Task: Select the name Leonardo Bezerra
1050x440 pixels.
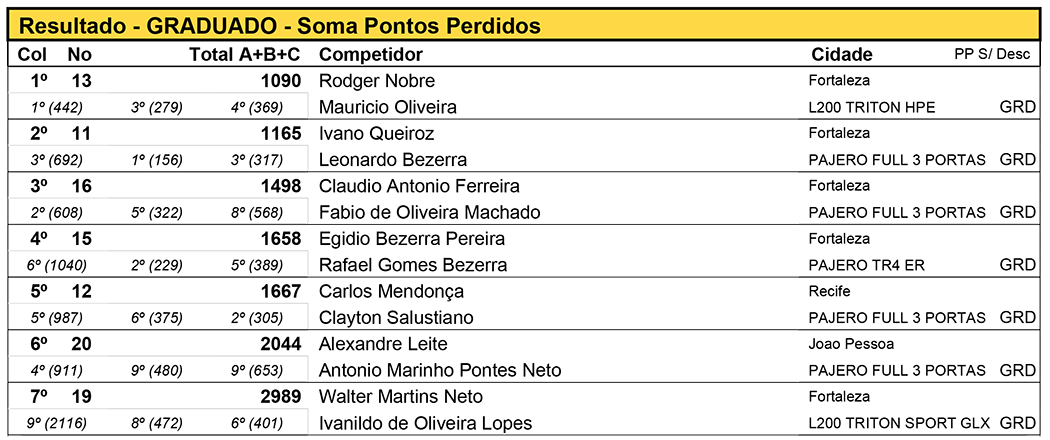Action: [392, 160]
